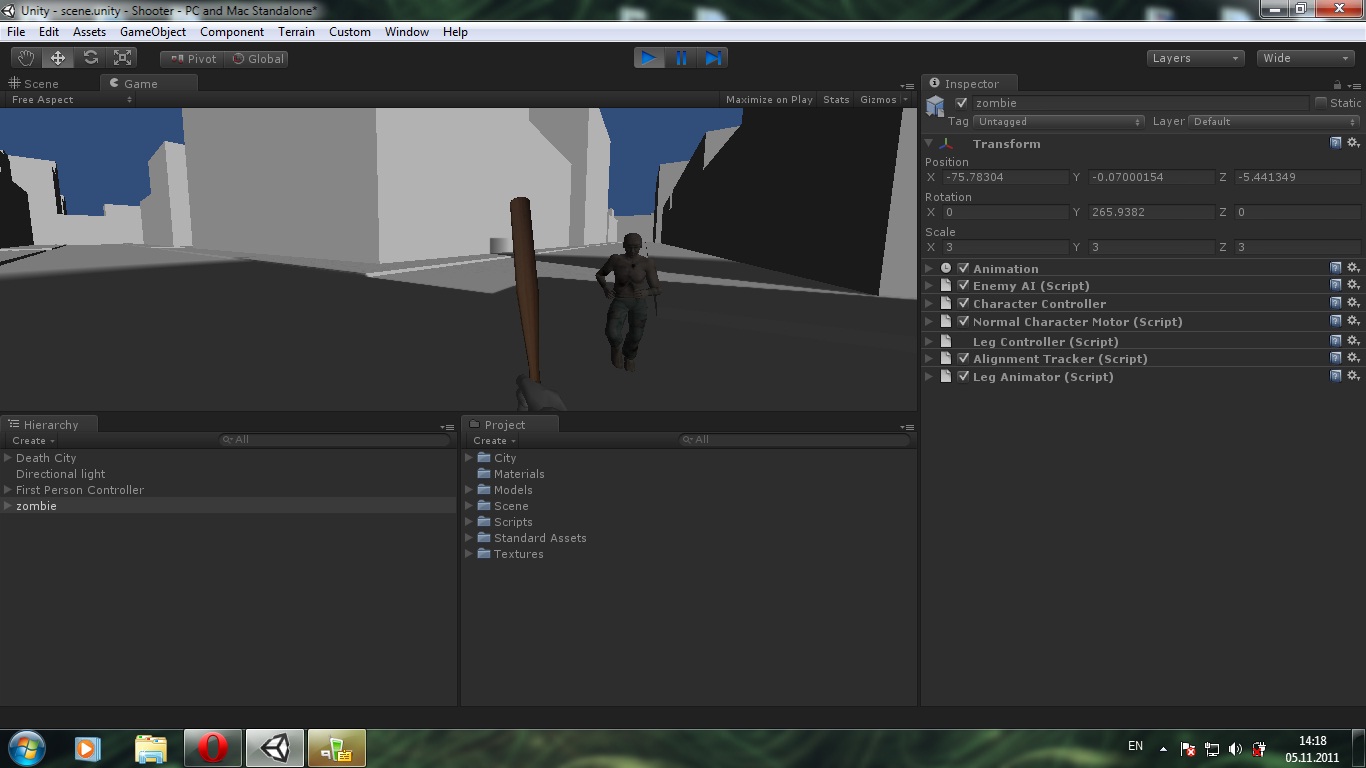
Task: Disable the Enemy AI script checkbox
Action: click(963, 286)
